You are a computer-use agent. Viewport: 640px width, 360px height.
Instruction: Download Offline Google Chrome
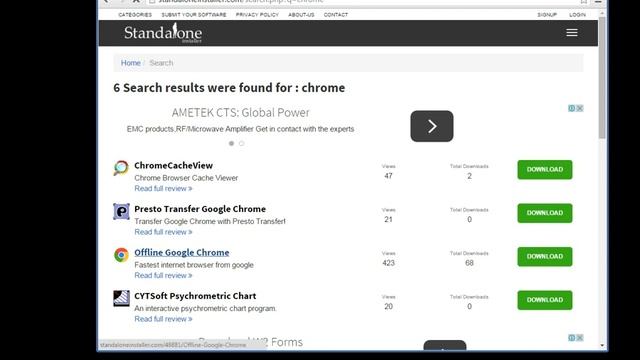coord(545,256)
